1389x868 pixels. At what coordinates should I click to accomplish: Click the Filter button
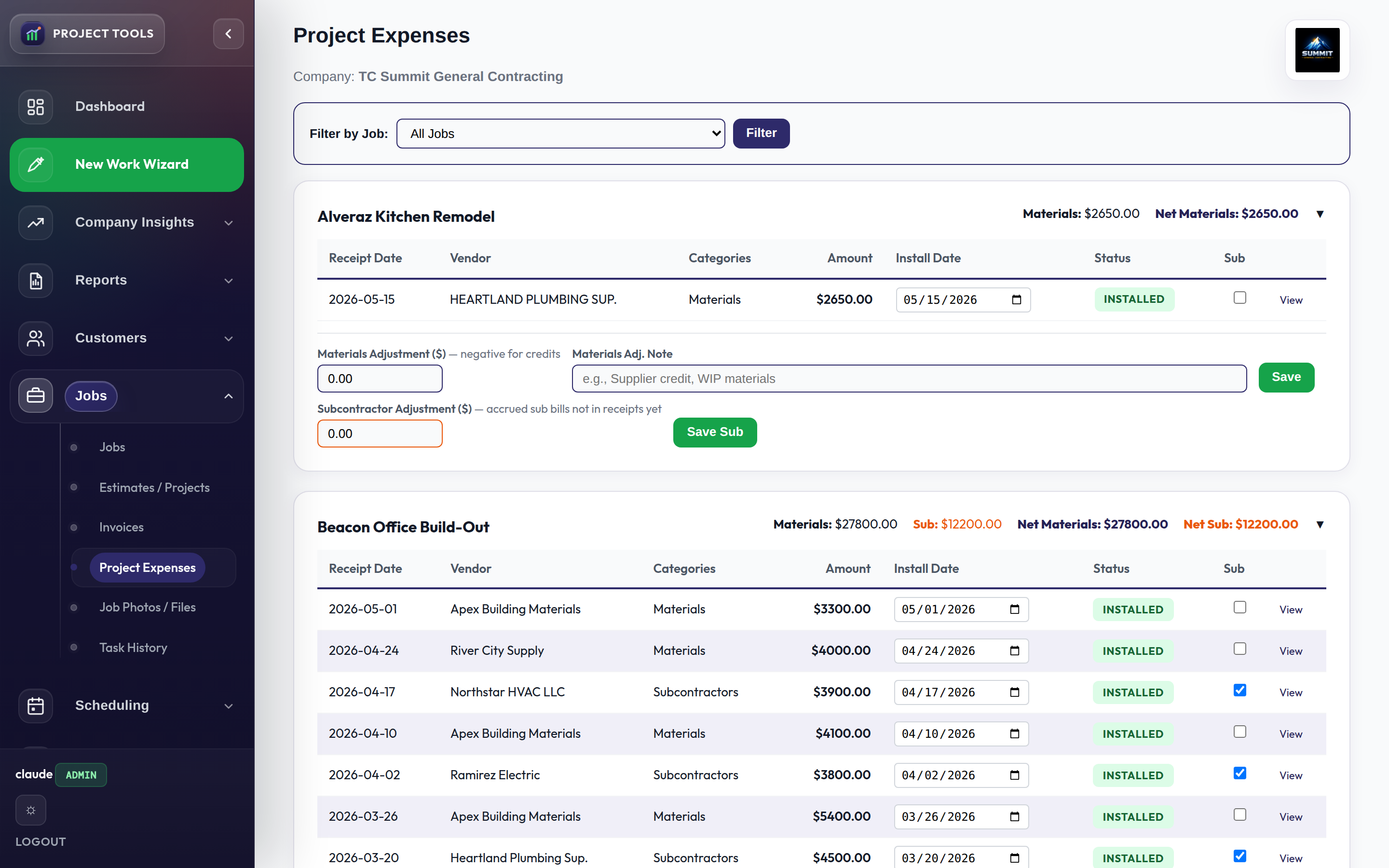[761, 133]
